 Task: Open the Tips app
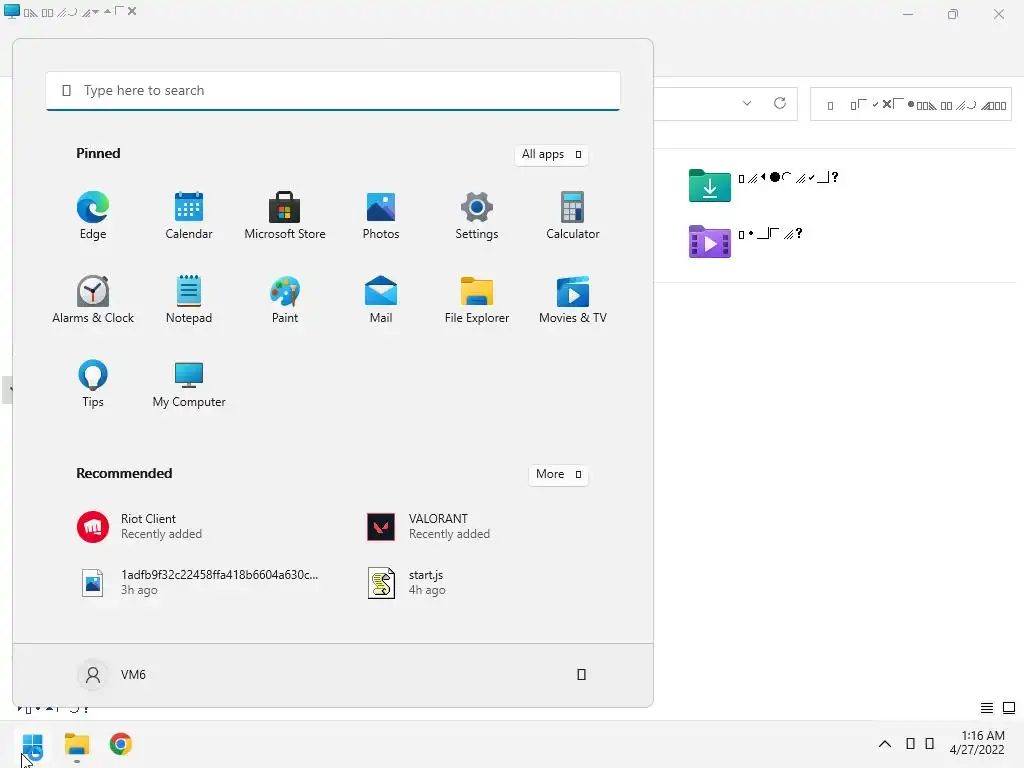(x=93, y=384)
